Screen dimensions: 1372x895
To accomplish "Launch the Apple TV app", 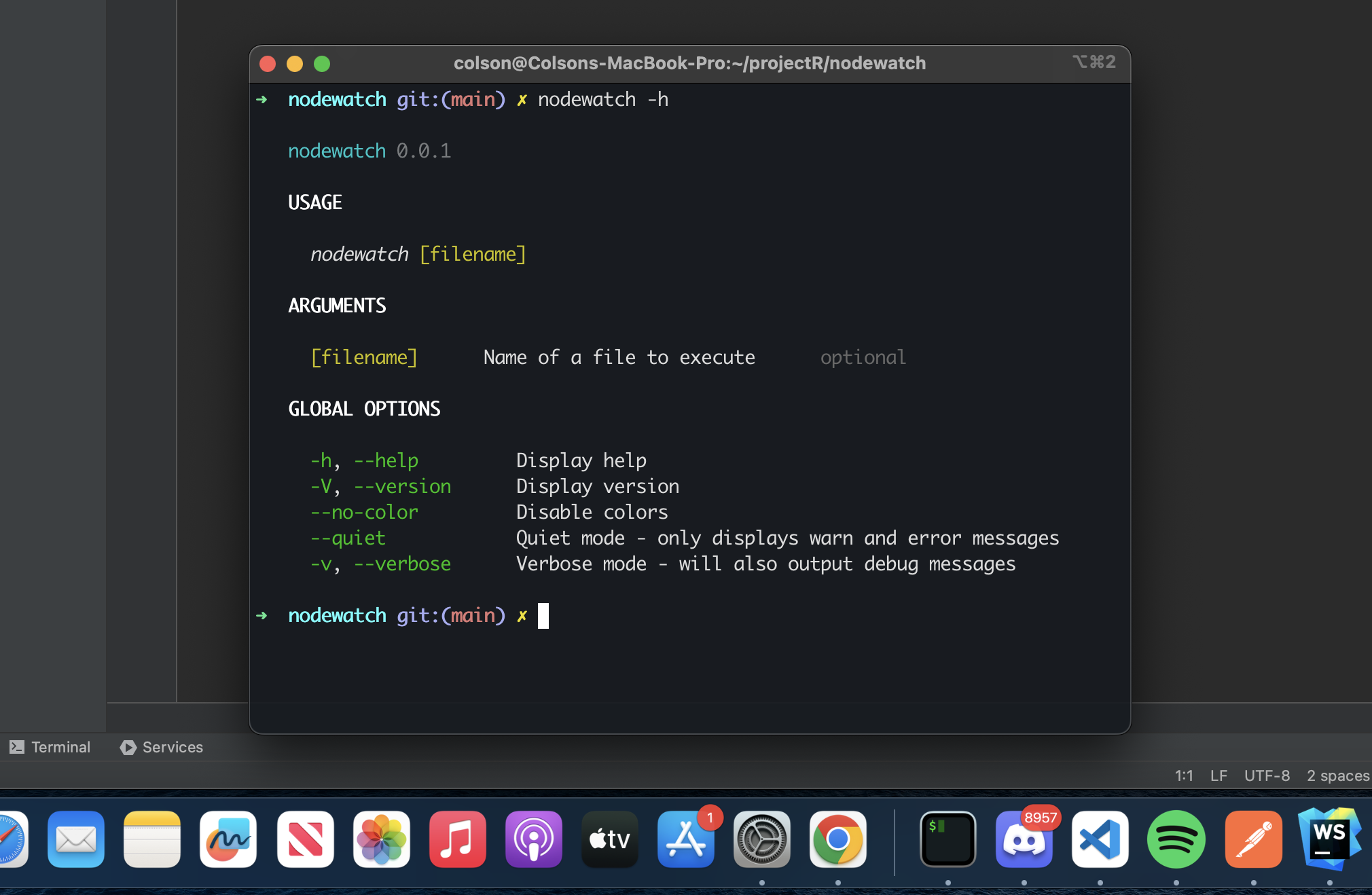I will (610, 839).
